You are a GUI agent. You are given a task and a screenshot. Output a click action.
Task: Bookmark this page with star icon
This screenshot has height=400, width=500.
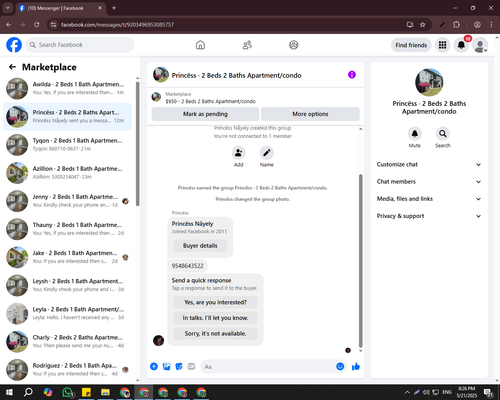423,25
